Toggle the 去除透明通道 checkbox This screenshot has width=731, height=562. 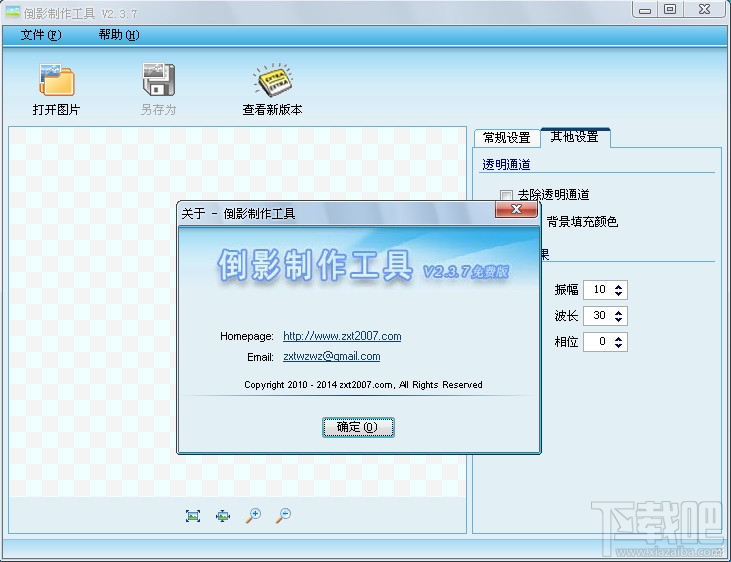(506, 195)
